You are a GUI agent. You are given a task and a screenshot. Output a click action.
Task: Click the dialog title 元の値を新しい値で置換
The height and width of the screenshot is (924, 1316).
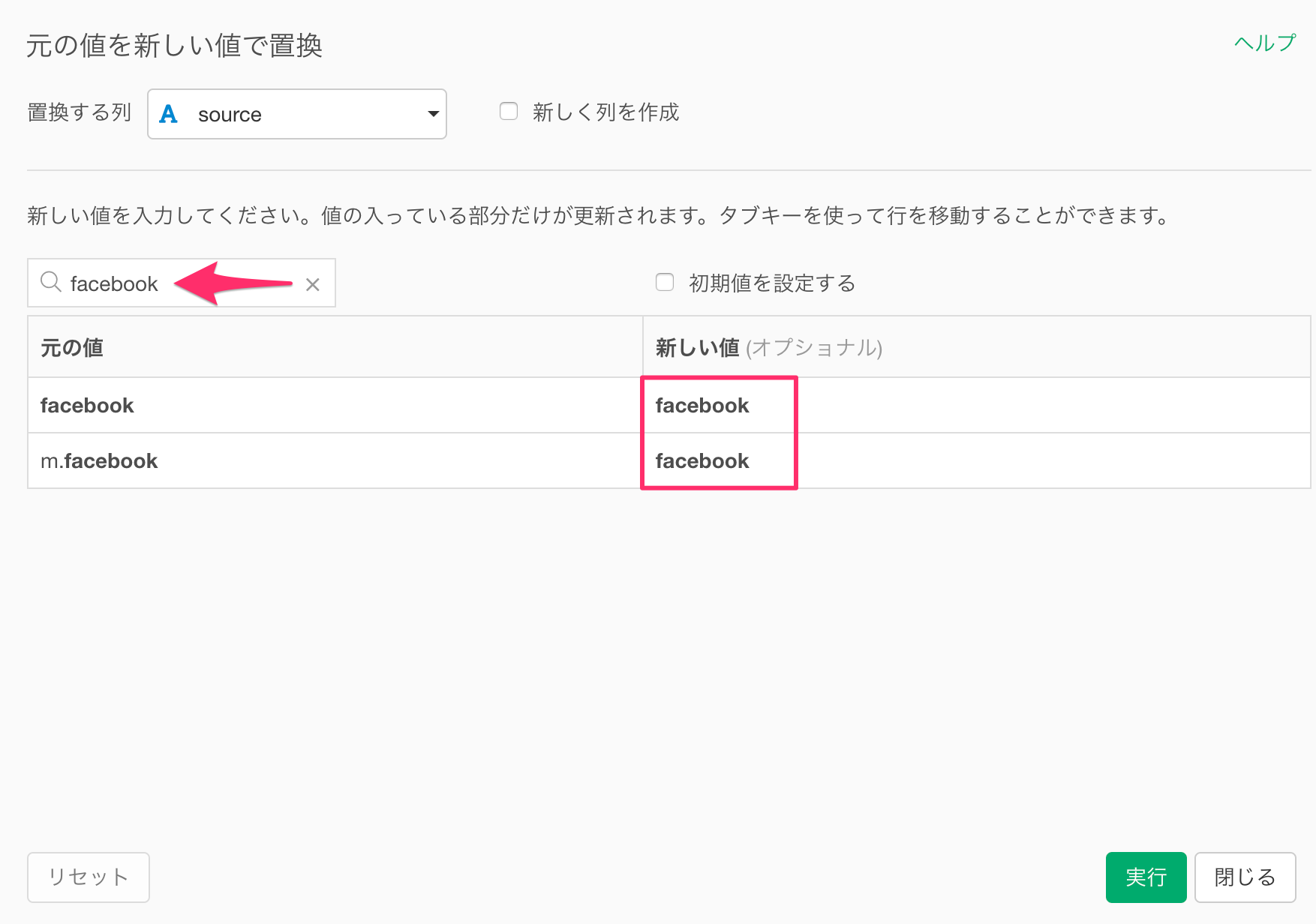pyautogui.click(x=175, y=46)
